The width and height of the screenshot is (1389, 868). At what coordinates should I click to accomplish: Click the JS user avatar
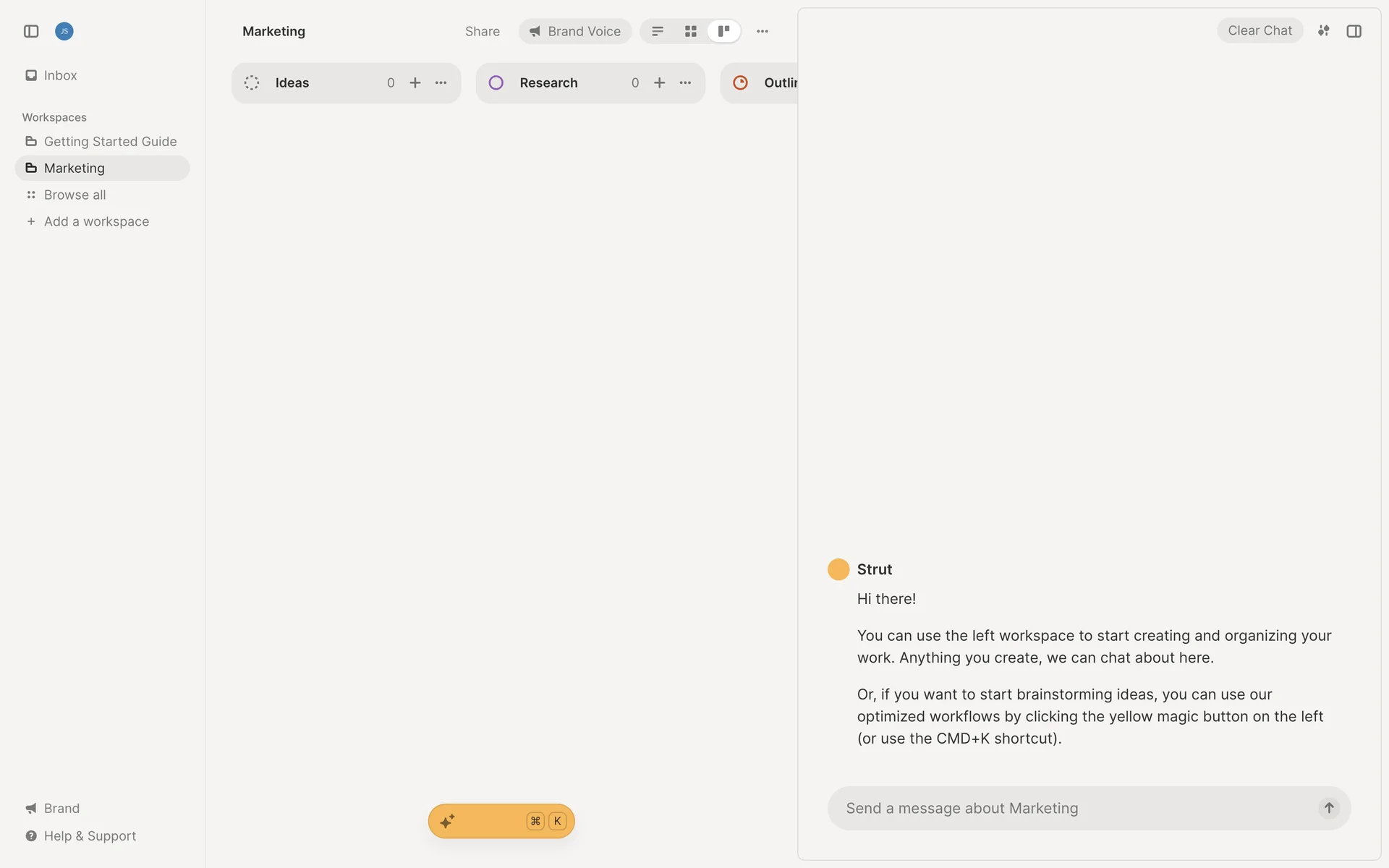coord(64,31)
